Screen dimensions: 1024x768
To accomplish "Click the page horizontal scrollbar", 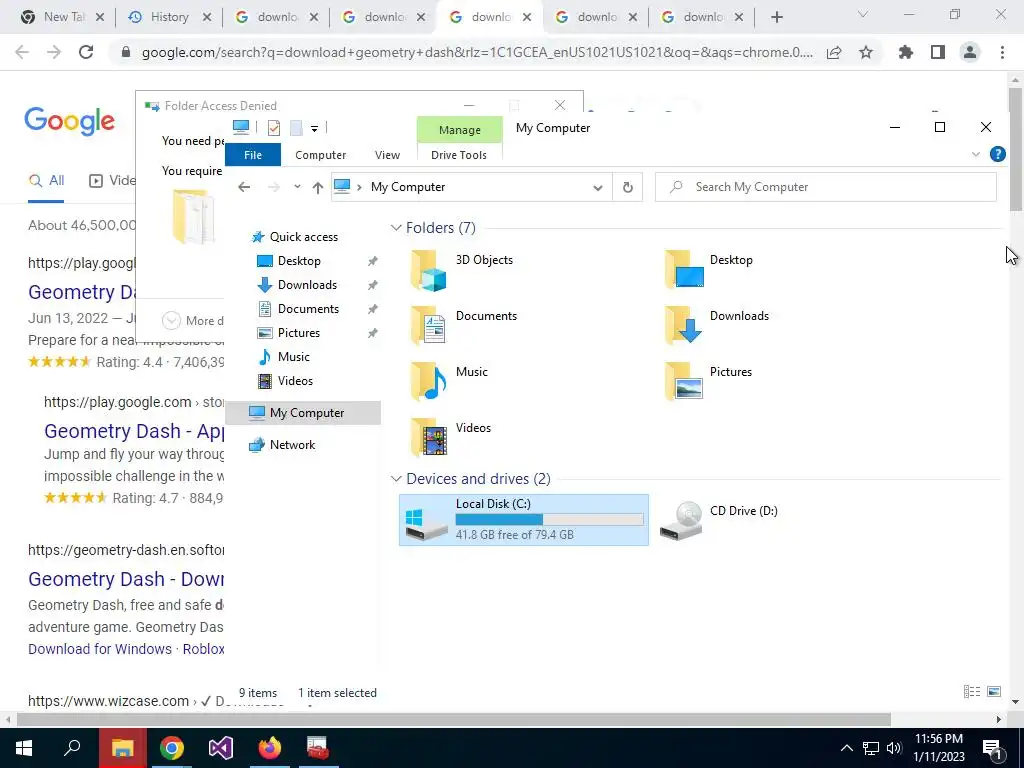I will pos(454,720).
